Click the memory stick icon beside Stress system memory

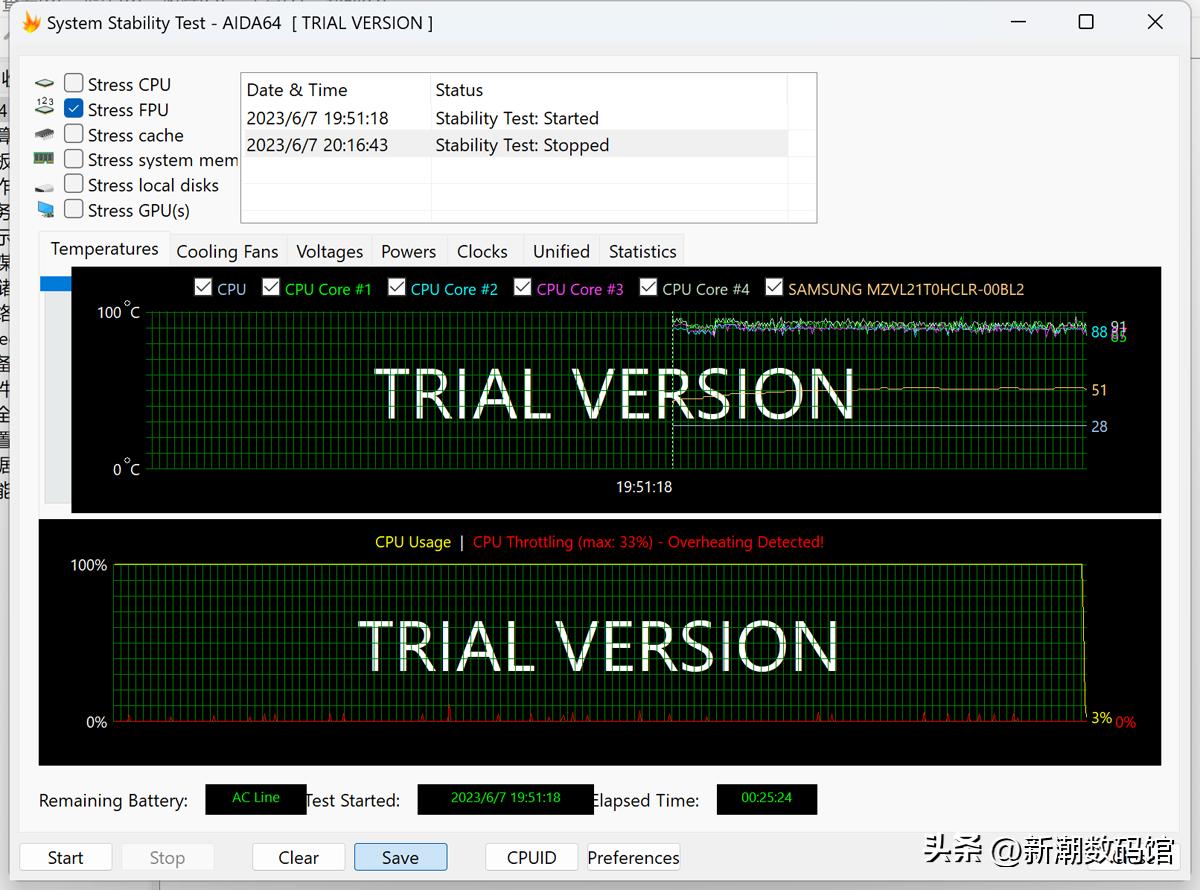click(44, 159)
